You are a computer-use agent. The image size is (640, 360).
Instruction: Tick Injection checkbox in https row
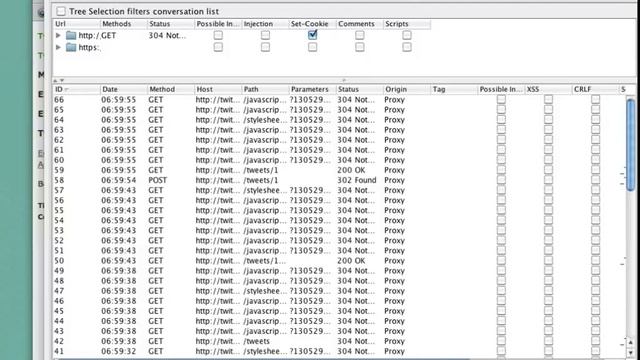pos(265,47)
